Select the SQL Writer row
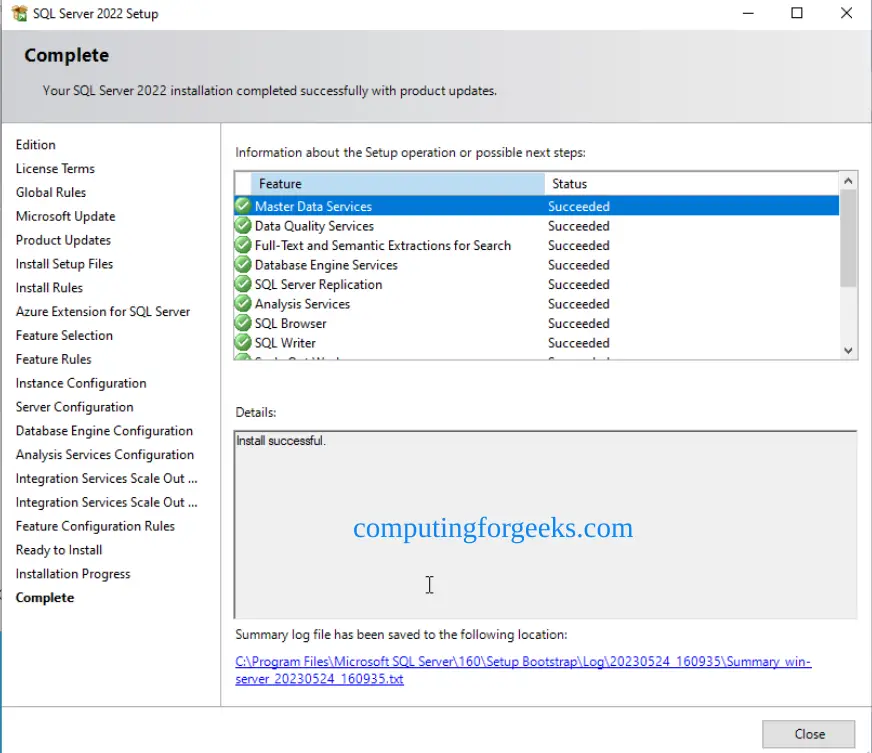 pyautogui.click(x=537, y=343)
